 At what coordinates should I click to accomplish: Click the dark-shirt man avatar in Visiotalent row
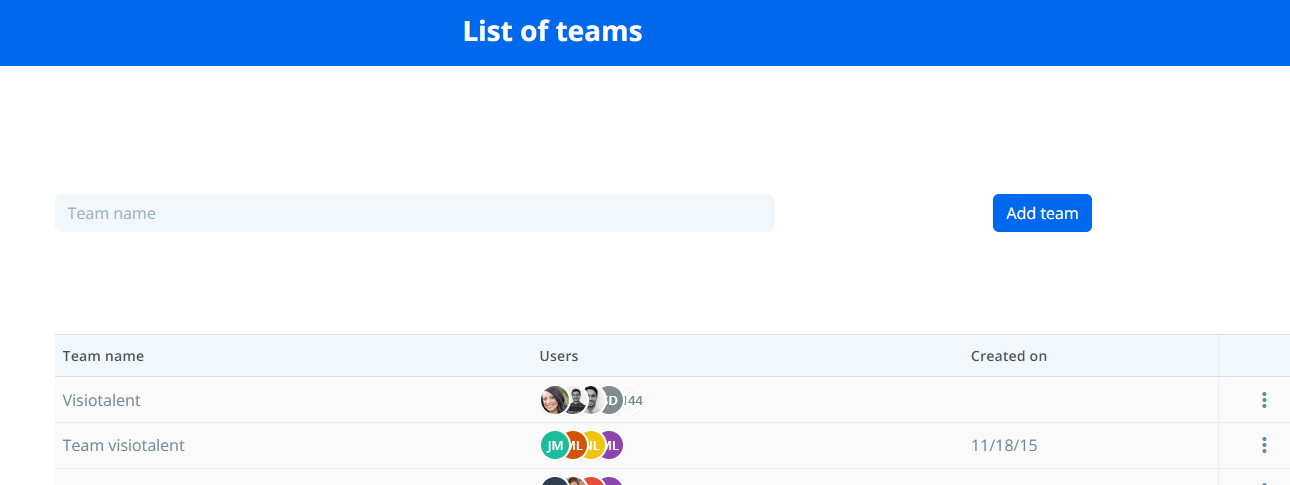pyautogui.click(x=574, y=400)
